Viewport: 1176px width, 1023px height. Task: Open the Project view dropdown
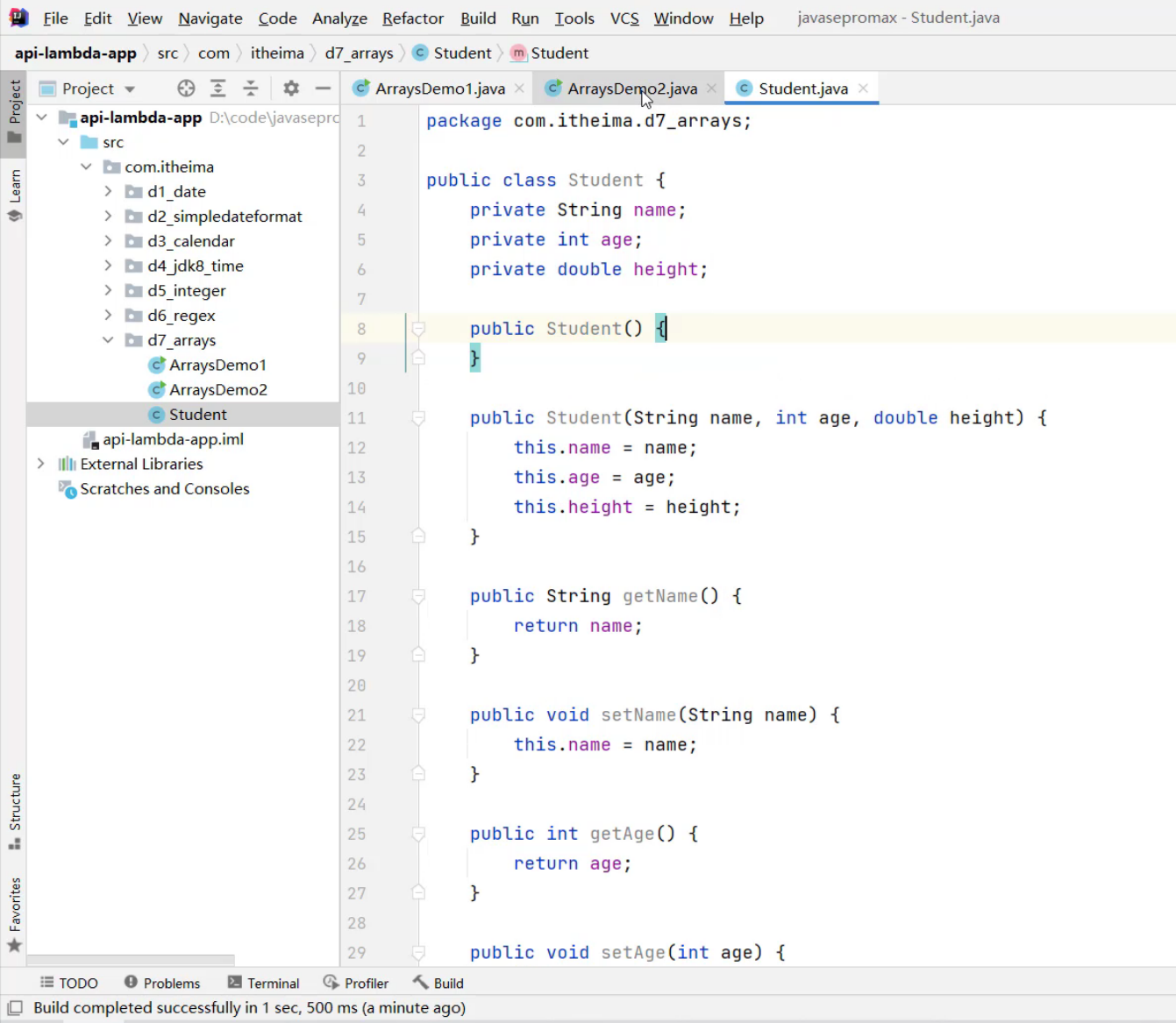pos(130,89)
